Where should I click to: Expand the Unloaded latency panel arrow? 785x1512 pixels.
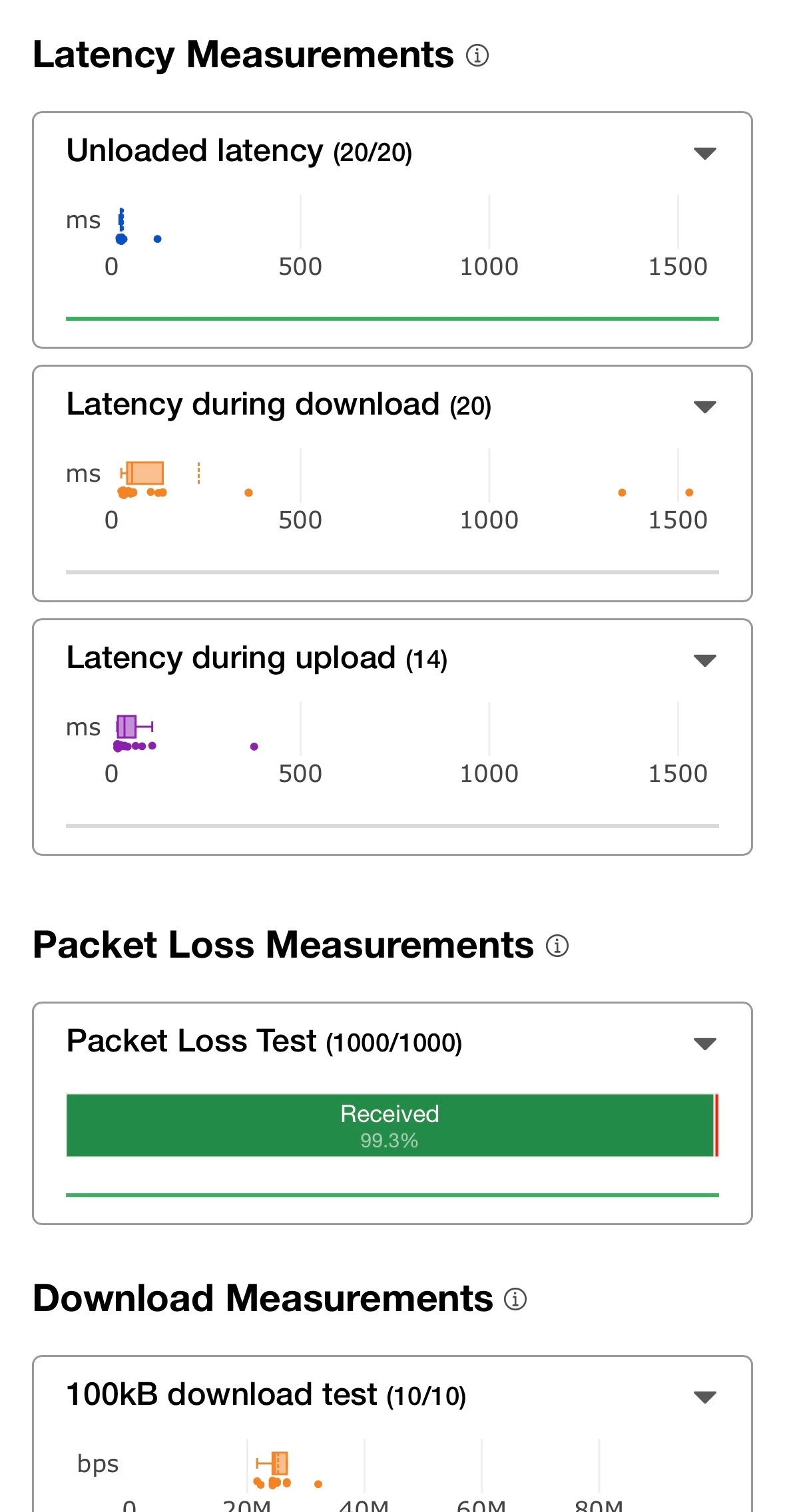[x=704, y=153]
